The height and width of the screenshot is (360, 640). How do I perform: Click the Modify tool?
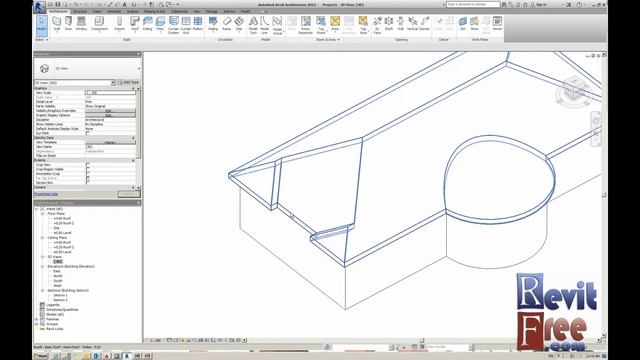coord(41,25)
